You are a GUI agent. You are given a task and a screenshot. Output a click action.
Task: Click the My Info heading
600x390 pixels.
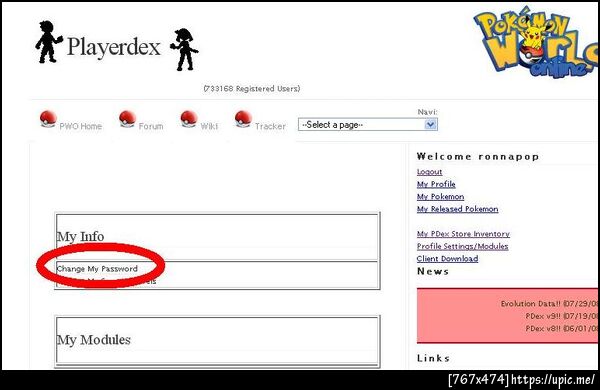coord(80,237)
